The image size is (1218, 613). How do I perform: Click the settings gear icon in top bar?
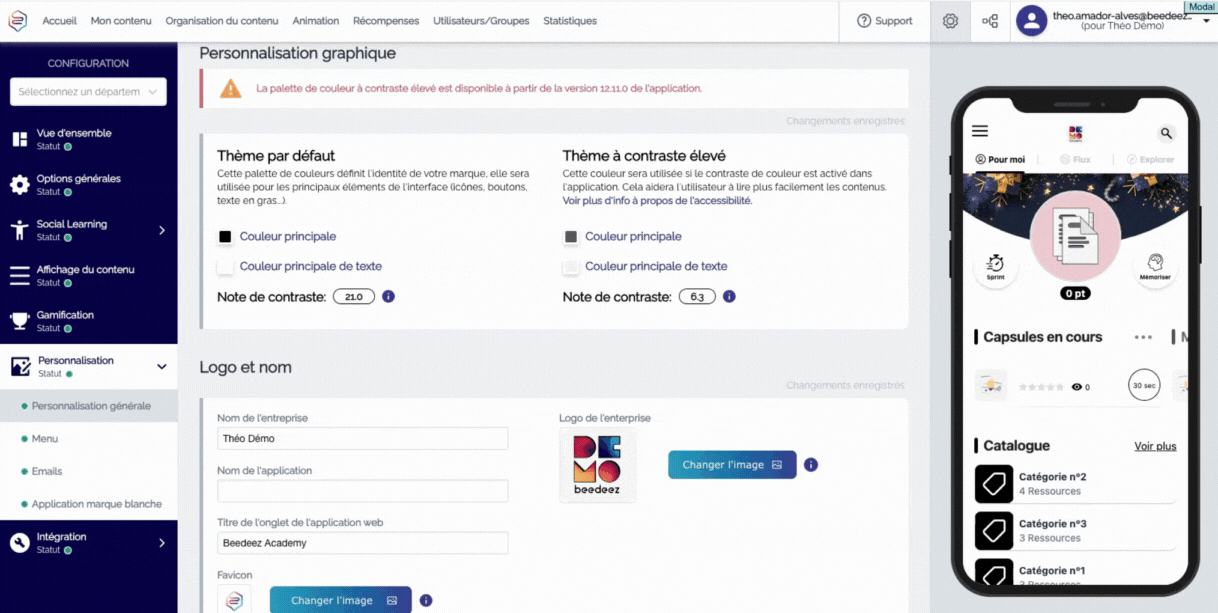[950, 21]
